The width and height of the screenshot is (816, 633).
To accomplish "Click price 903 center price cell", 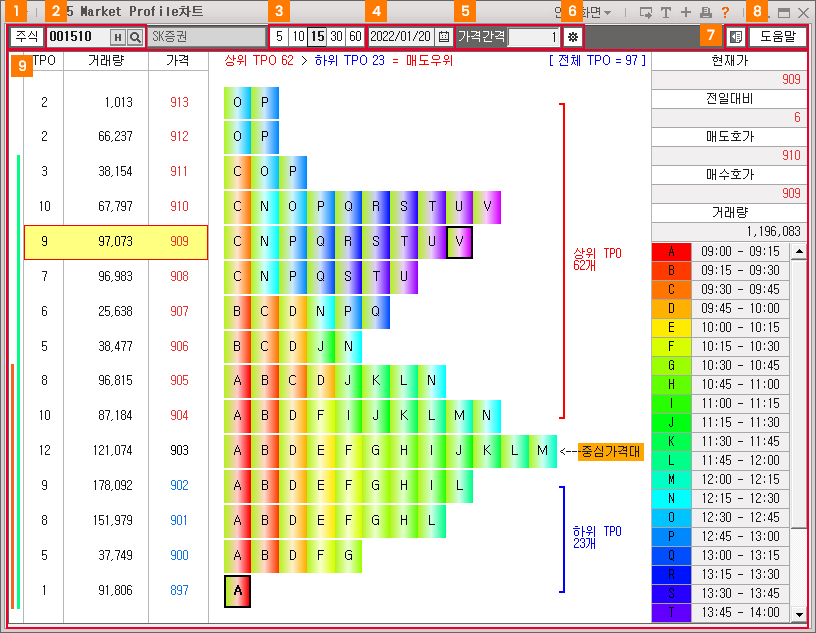I will [179, 451].
